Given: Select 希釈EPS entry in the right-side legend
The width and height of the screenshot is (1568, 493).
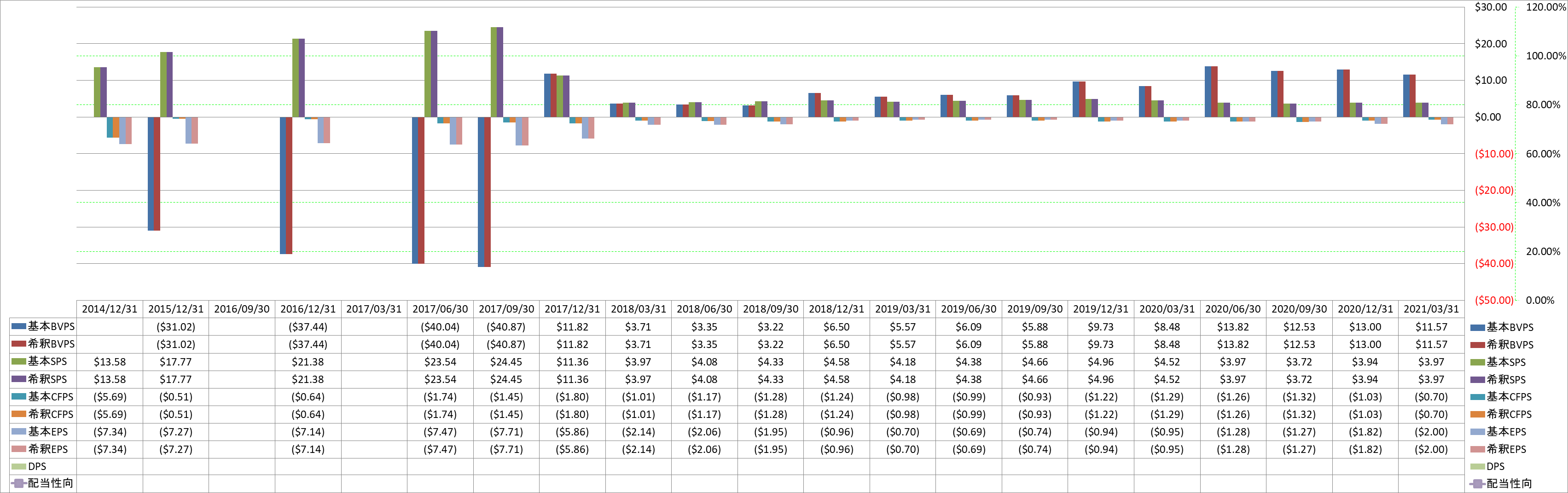Looking at the screenshot, I should point(1498,449).
